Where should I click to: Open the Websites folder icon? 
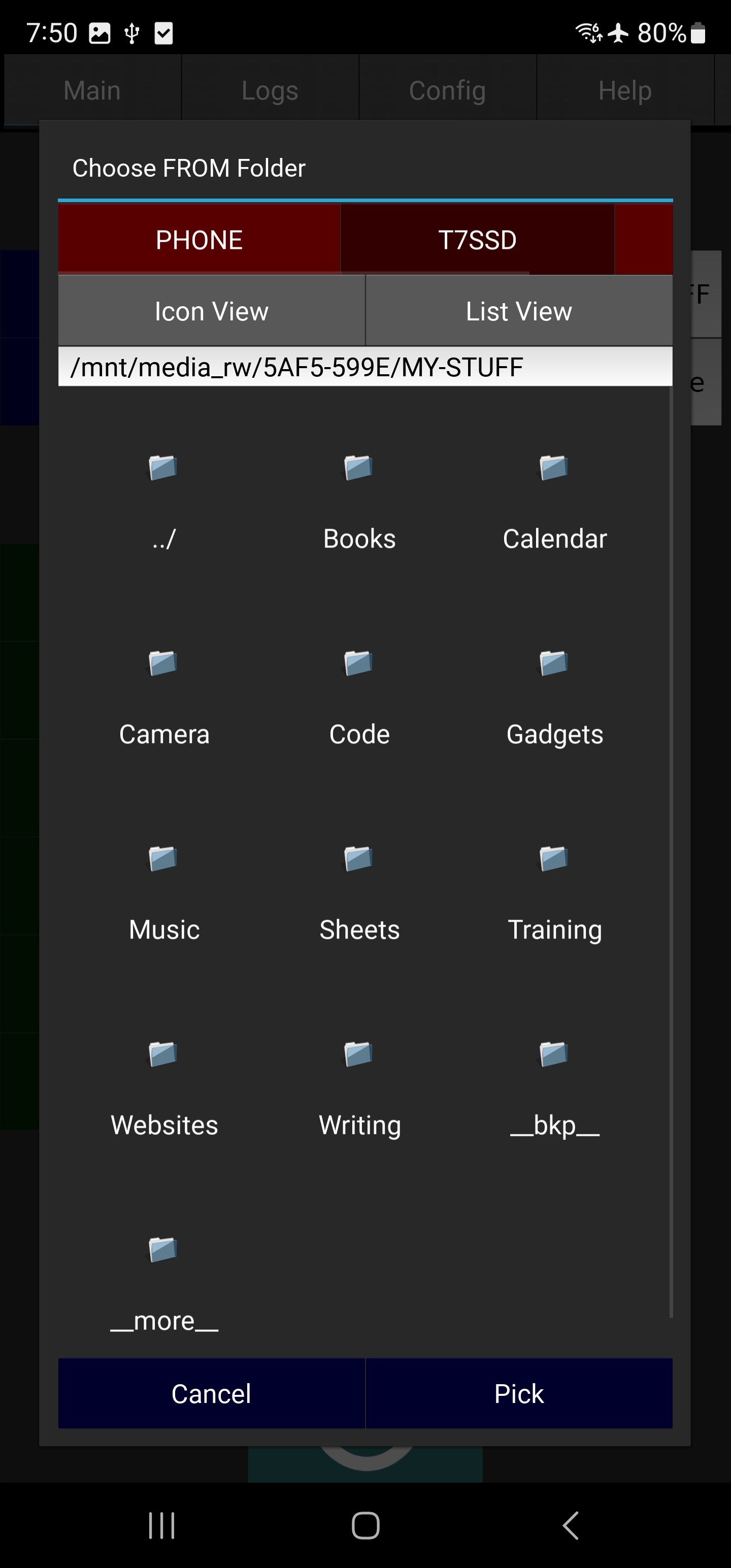click(x=163, y=1054)
